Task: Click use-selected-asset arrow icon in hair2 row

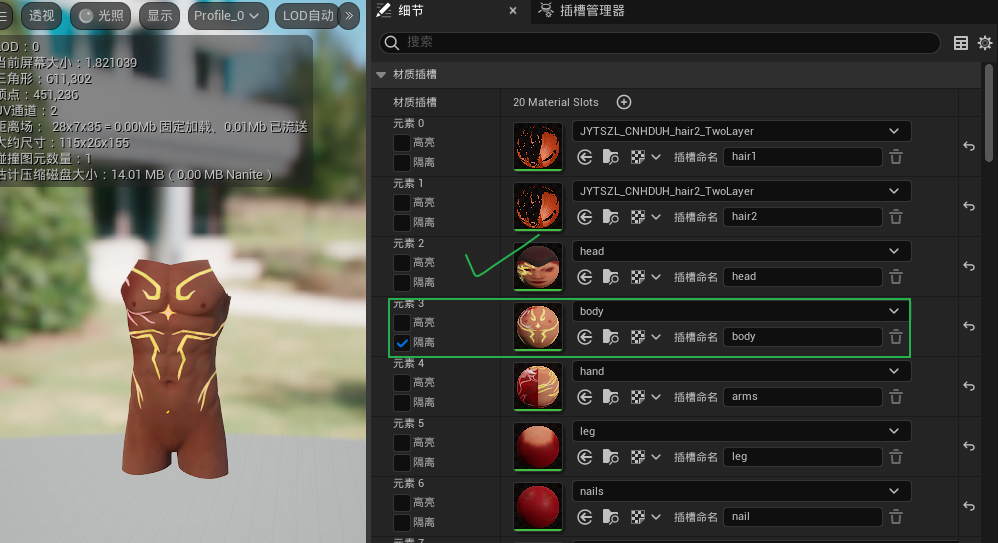Action: click(x=584, y=217)
